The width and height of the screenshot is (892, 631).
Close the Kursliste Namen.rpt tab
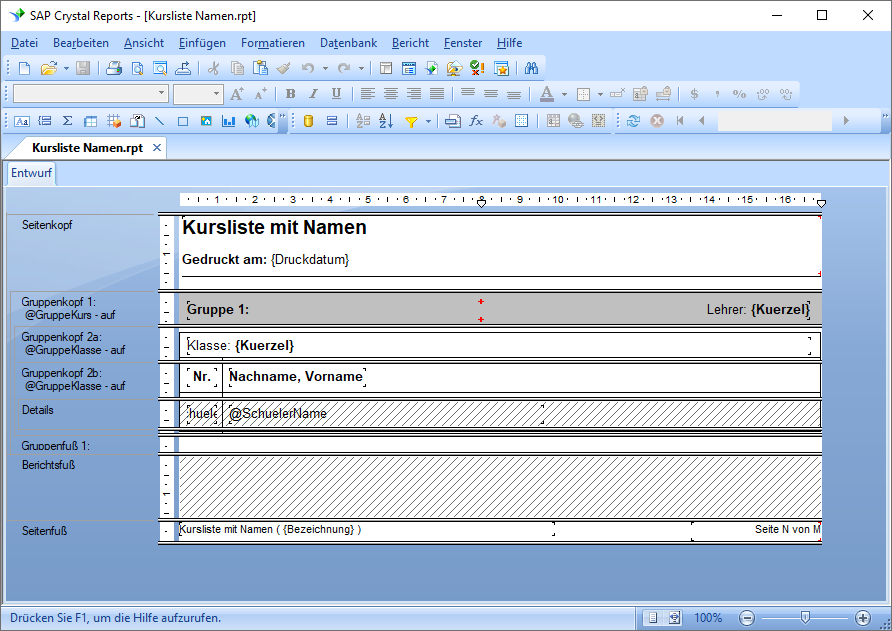pyautogui.click(x=157, y=148)
